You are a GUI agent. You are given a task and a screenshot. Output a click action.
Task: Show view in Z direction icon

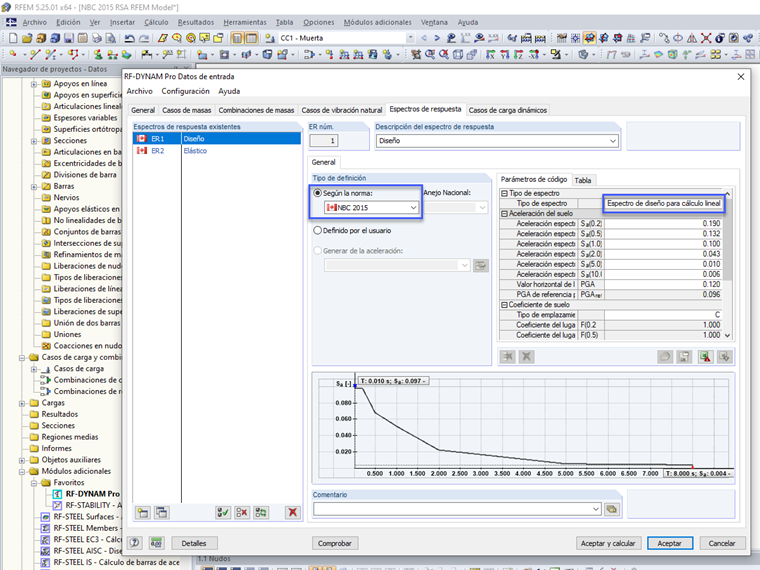click(519, 55)
